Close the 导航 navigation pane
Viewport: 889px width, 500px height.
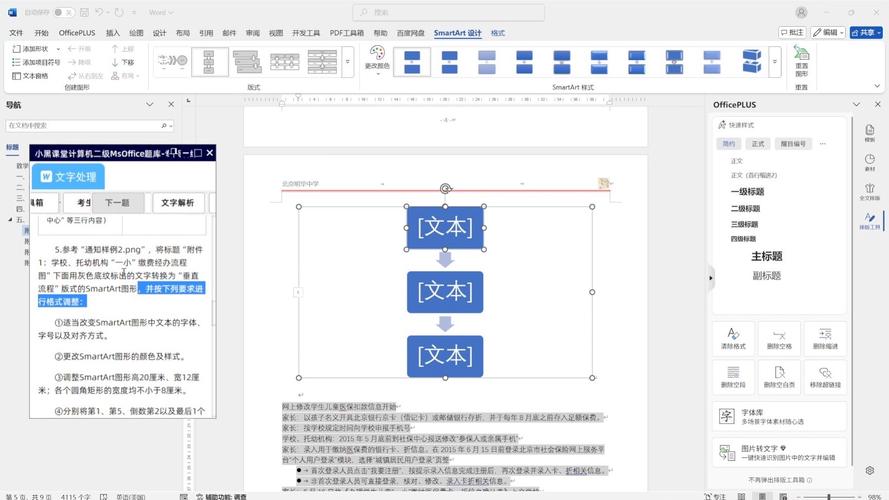171,104
